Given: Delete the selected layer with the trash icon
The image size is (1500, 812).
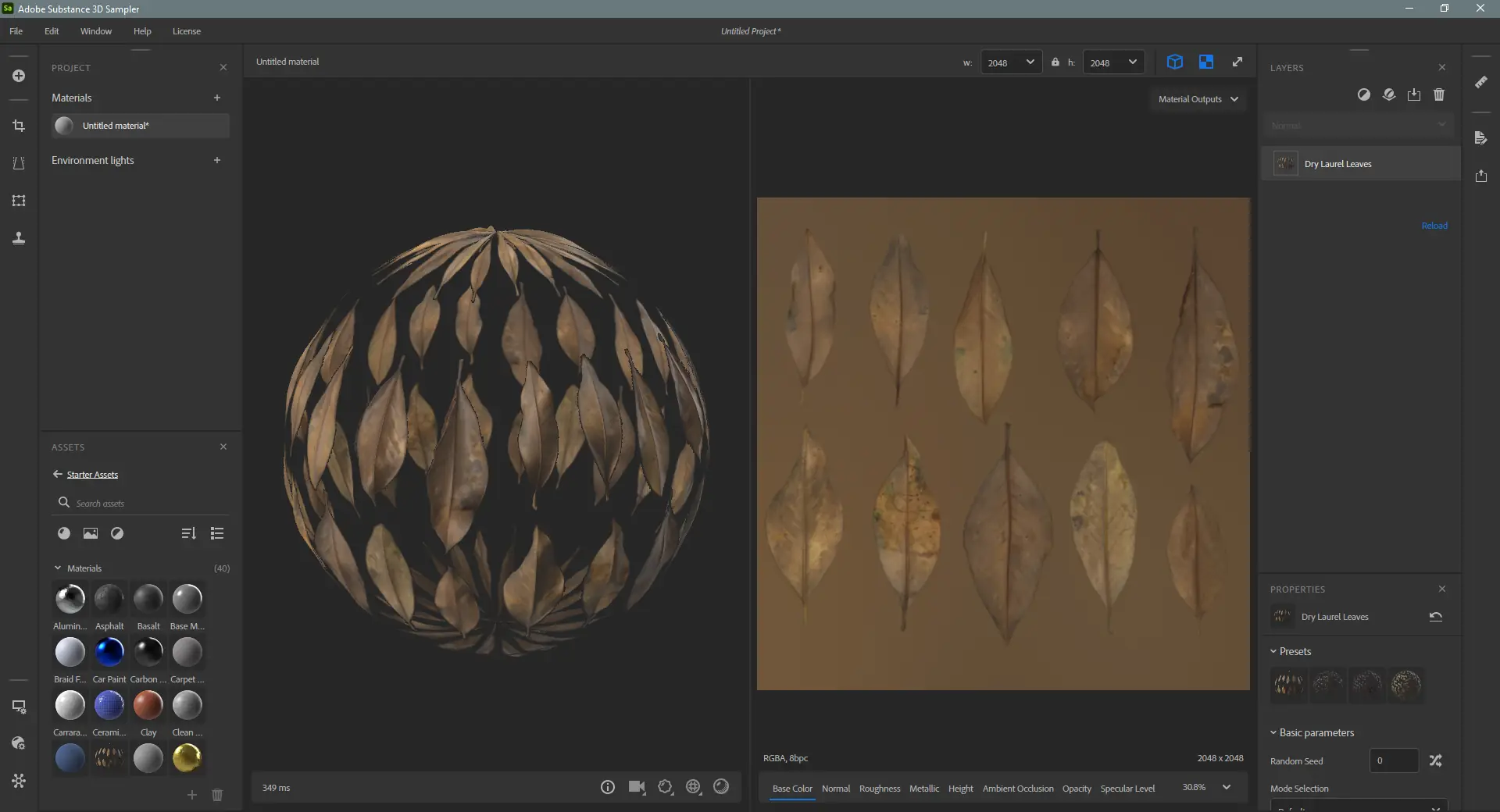Looking at the screenshot, I should coord(1439,94).
